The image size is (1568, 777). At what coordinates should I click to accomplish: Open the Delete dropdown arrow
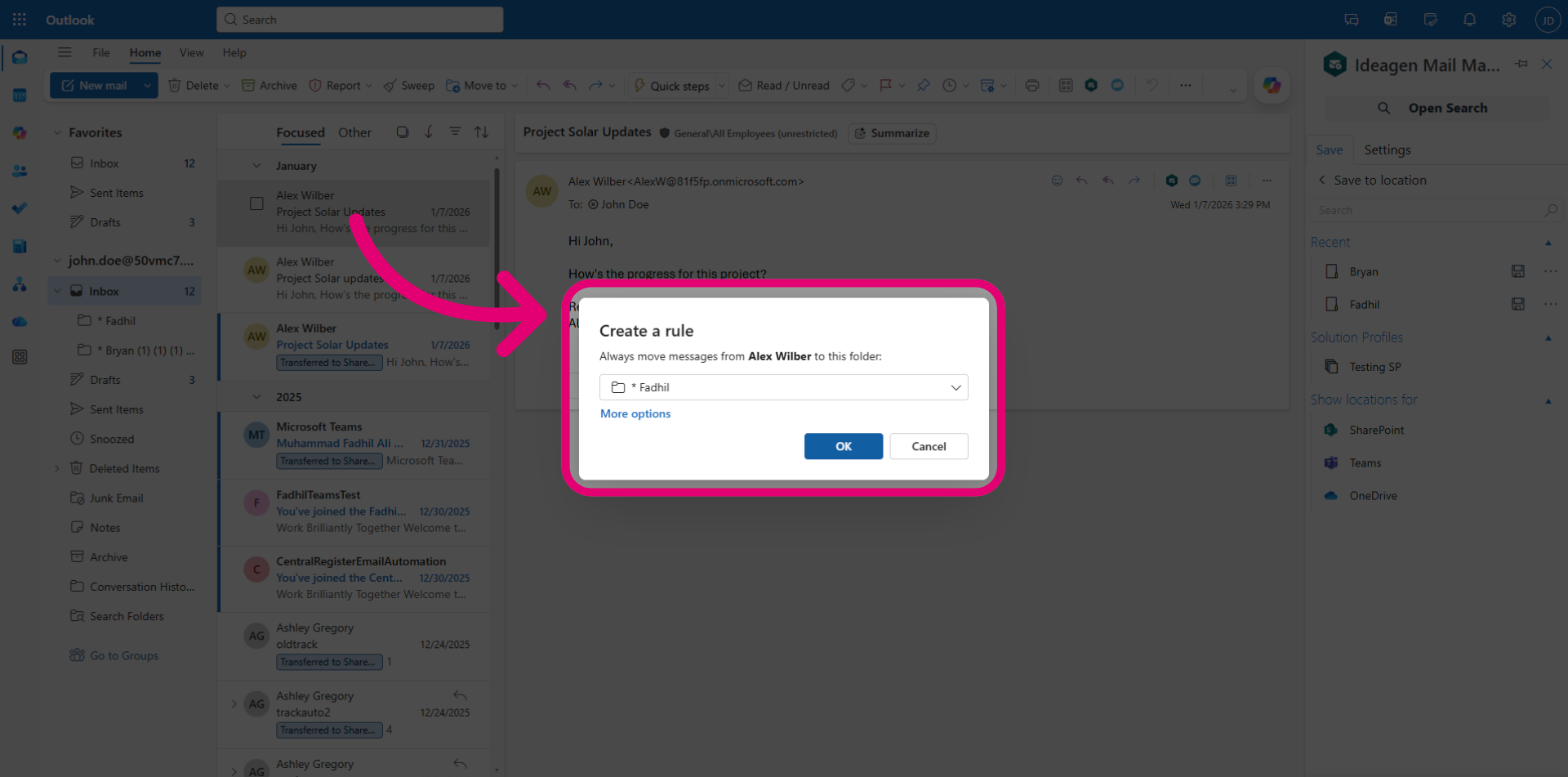[x=227, y=86]
